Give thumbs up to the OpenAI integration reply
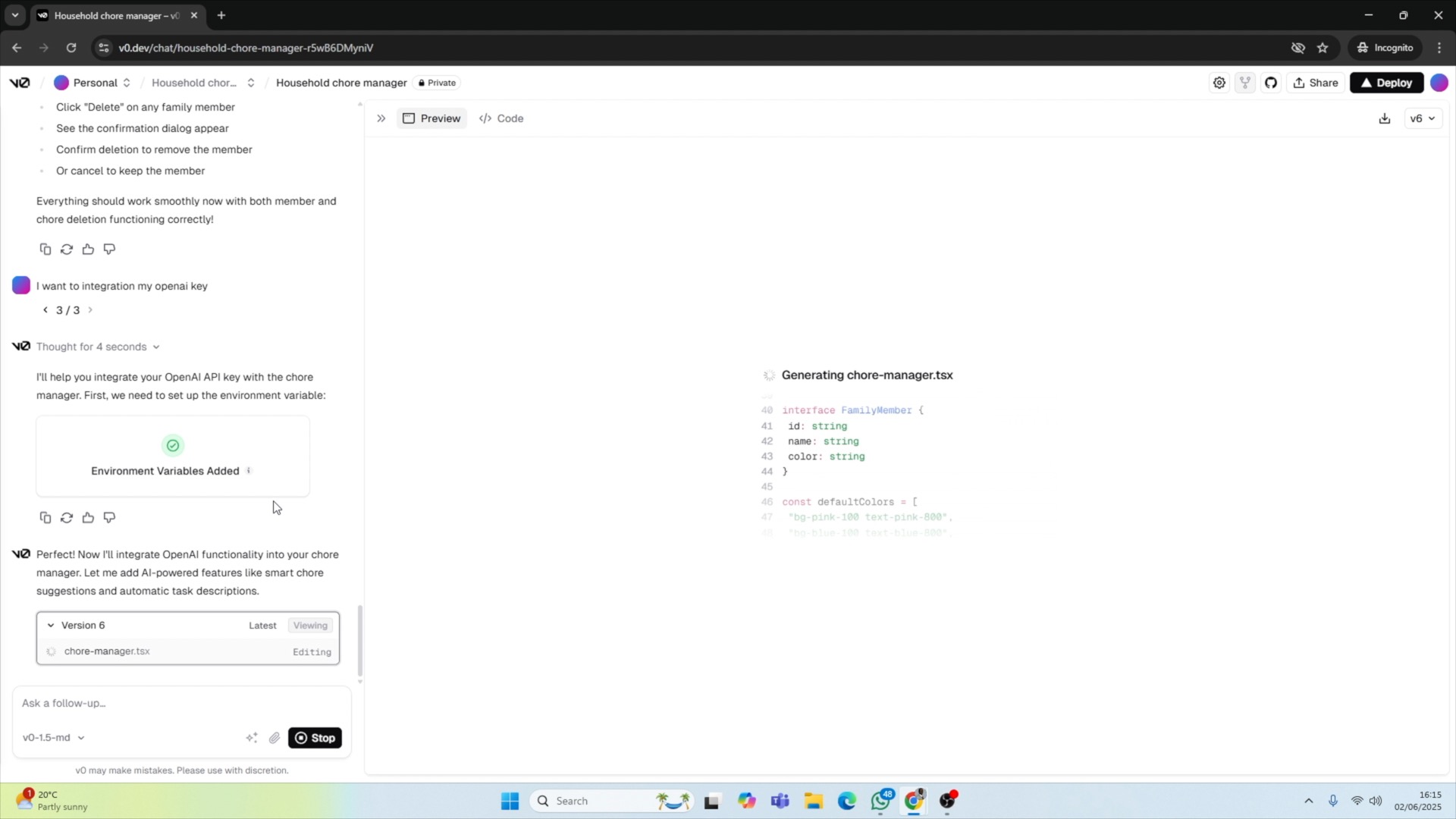The image size is (1456, 819). coord(88,517)
